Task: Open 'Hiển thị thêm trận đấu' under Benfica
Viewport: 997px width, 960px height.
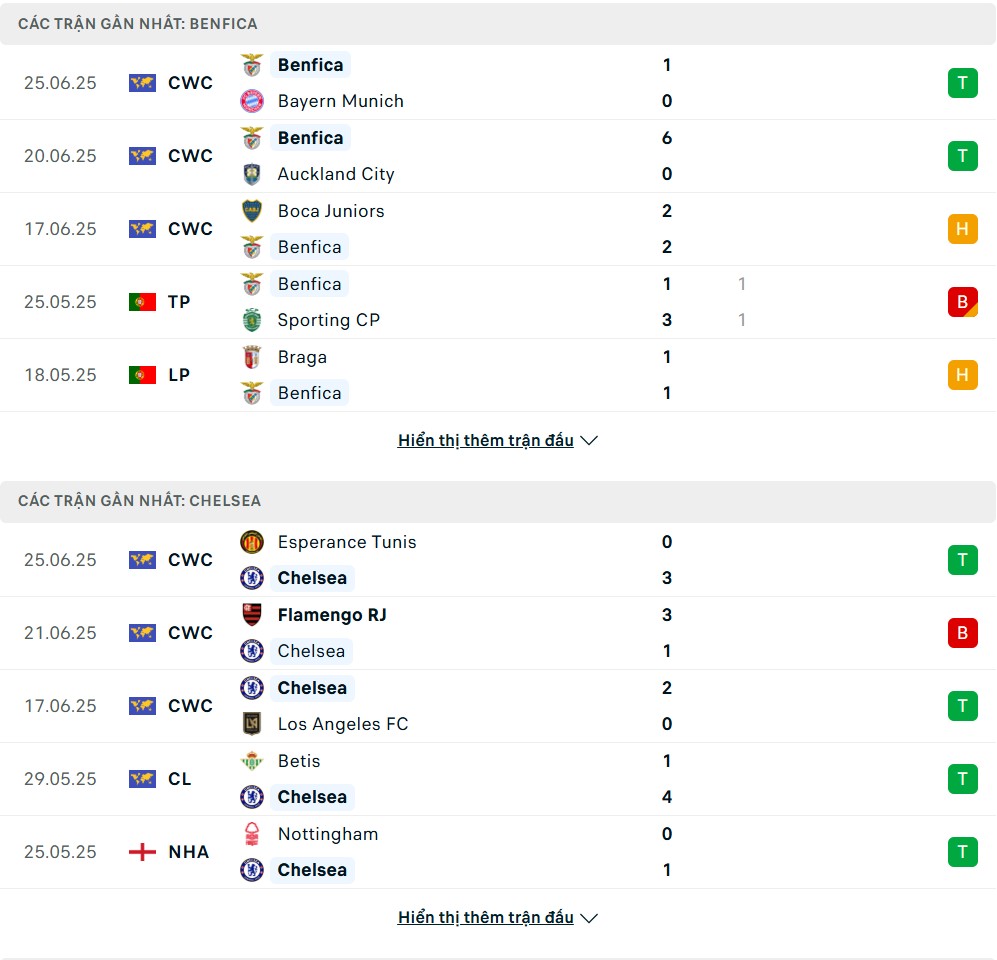Action: [x=486, y=441]
